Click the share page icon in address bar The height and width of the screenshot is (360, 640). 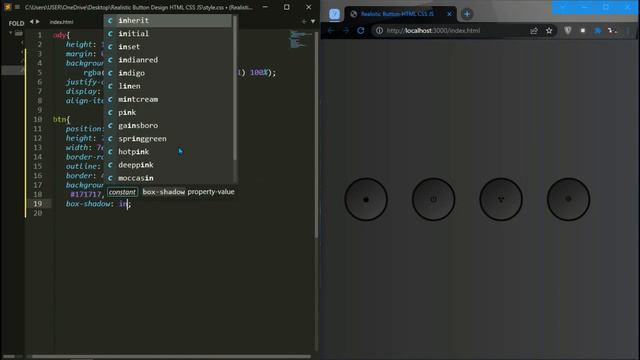[534, 31]
